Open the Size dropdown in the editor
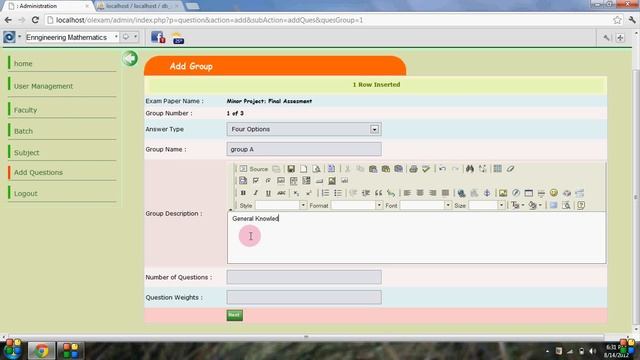The height and width of the screenshot is (360, 640). click(x=487, y=205)
